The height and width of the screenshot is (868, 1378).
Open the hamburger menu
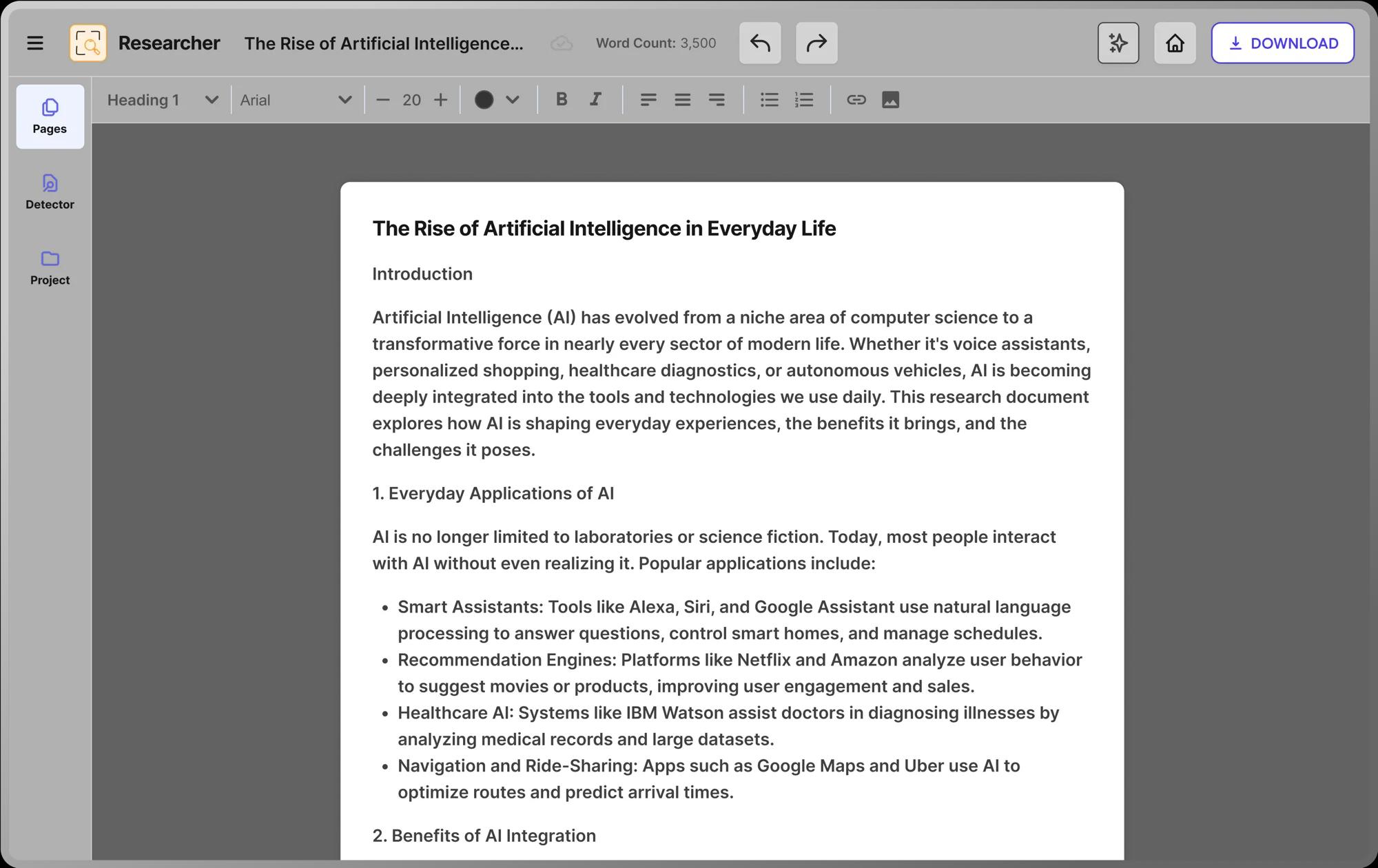click(x=35, y=43)
